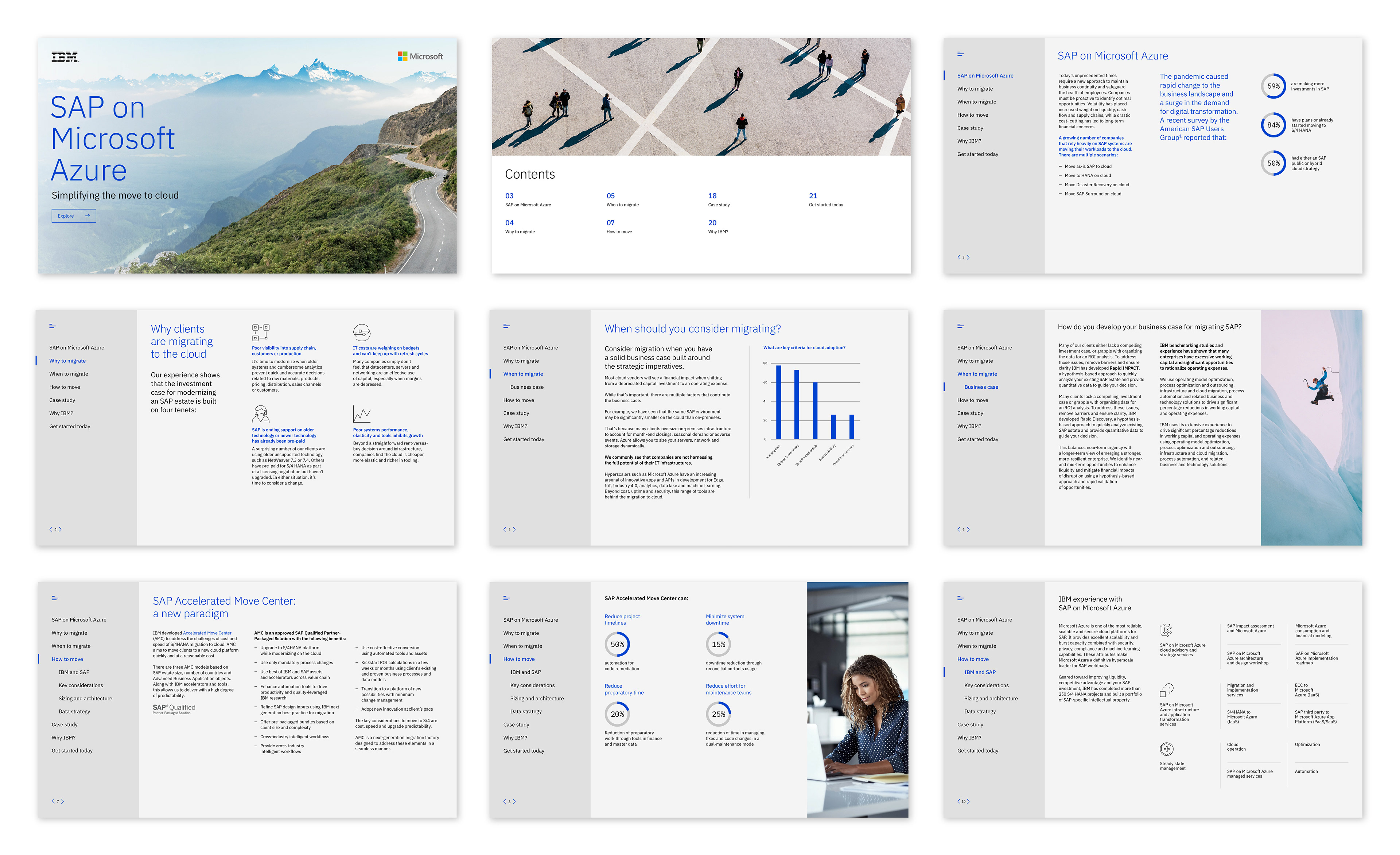Follow the Accelerated Move Center hyperlink
The height and width of the screenshot is (855, 1400).
(x=207, y=633)
